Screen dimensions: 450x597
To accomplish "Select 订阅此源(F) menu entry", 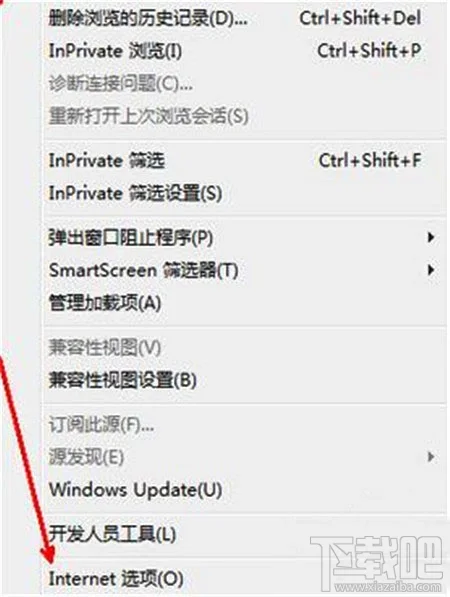I will (244, 425).
